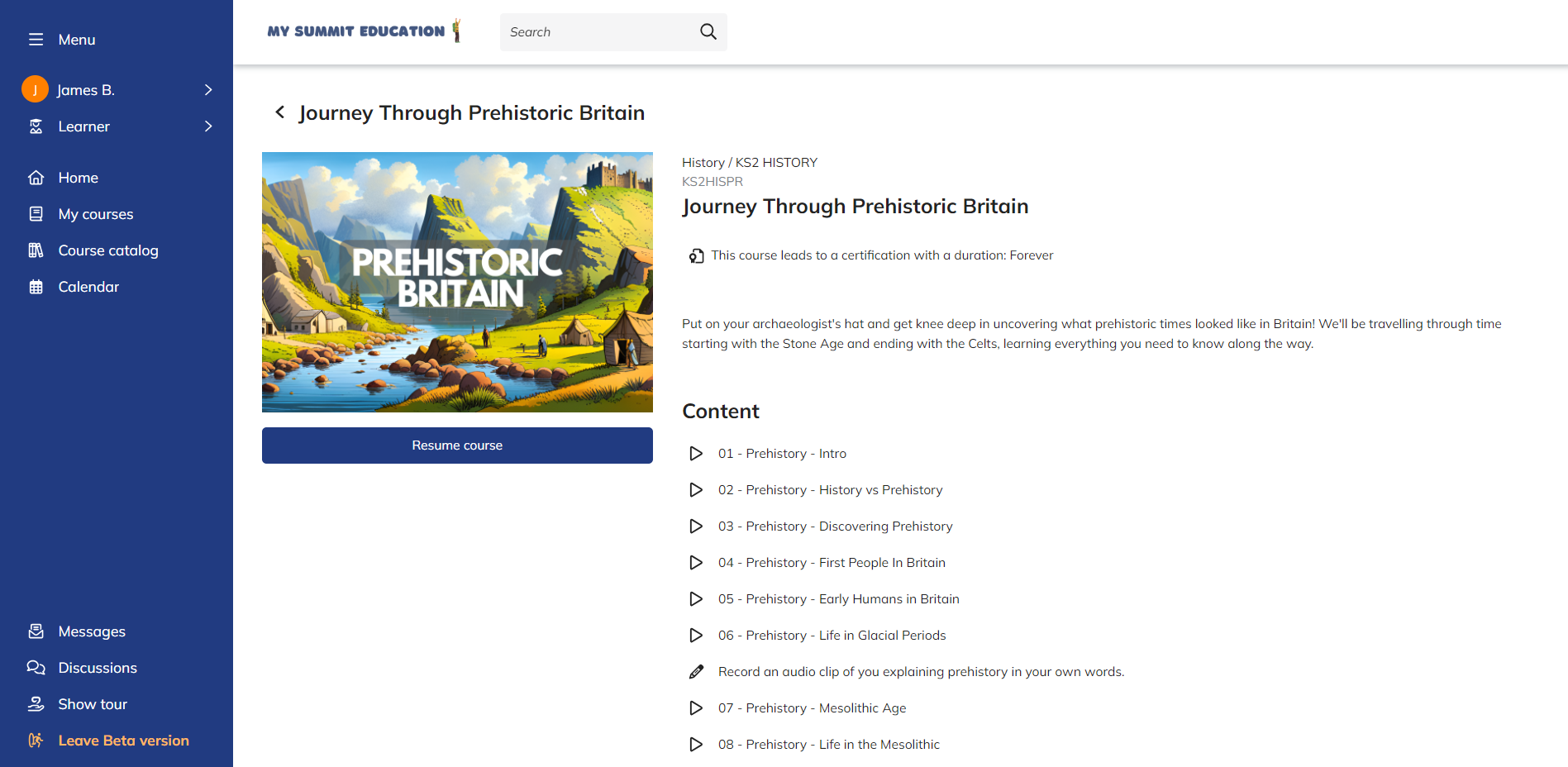Click play icon for Early Humans in Britain
Image resolution: width=1568 pixels, height=767 pixels.
(696, 599)
